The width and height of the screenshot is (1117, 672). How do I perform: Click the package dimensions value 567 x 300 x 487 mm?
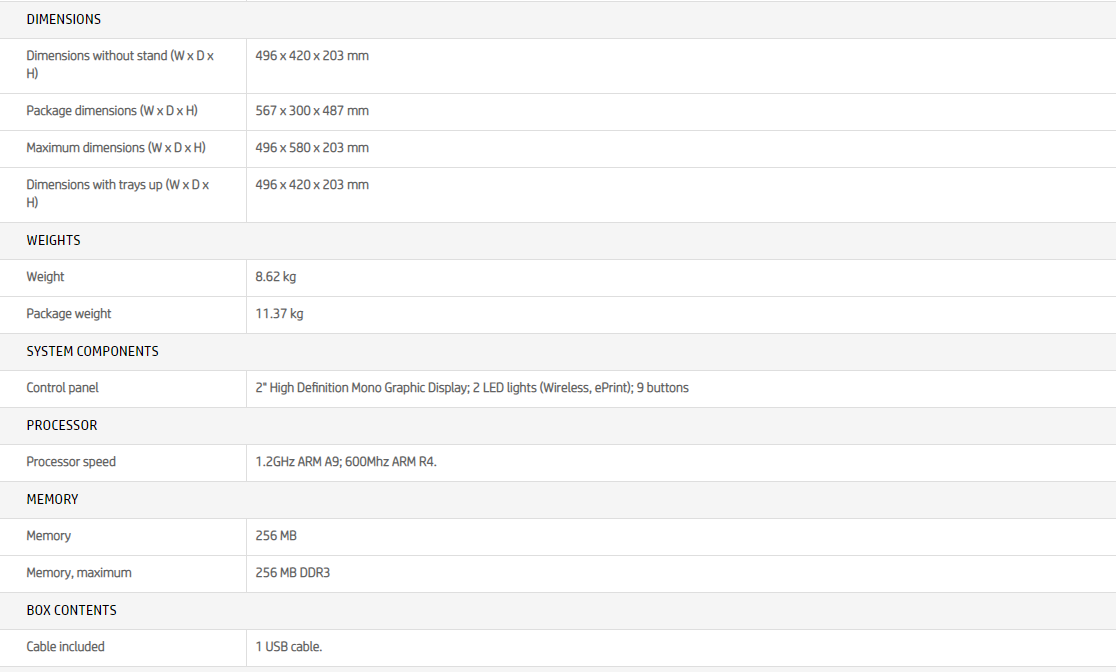coord(312,111)
